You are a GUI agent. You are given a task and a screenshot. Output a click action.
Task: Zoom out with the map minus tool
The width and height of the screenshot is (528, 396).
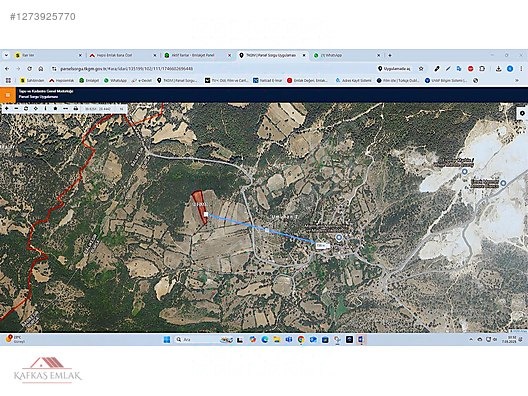point(16,108)
